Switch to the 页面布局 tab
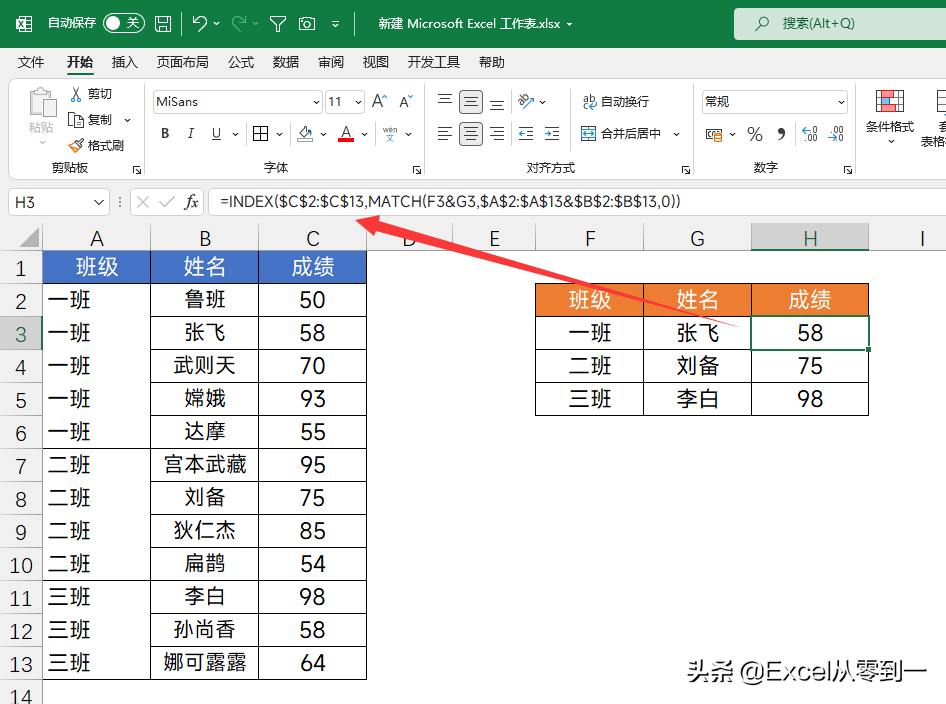The height and width of the screenshot is (704, 946). (182, 62)
